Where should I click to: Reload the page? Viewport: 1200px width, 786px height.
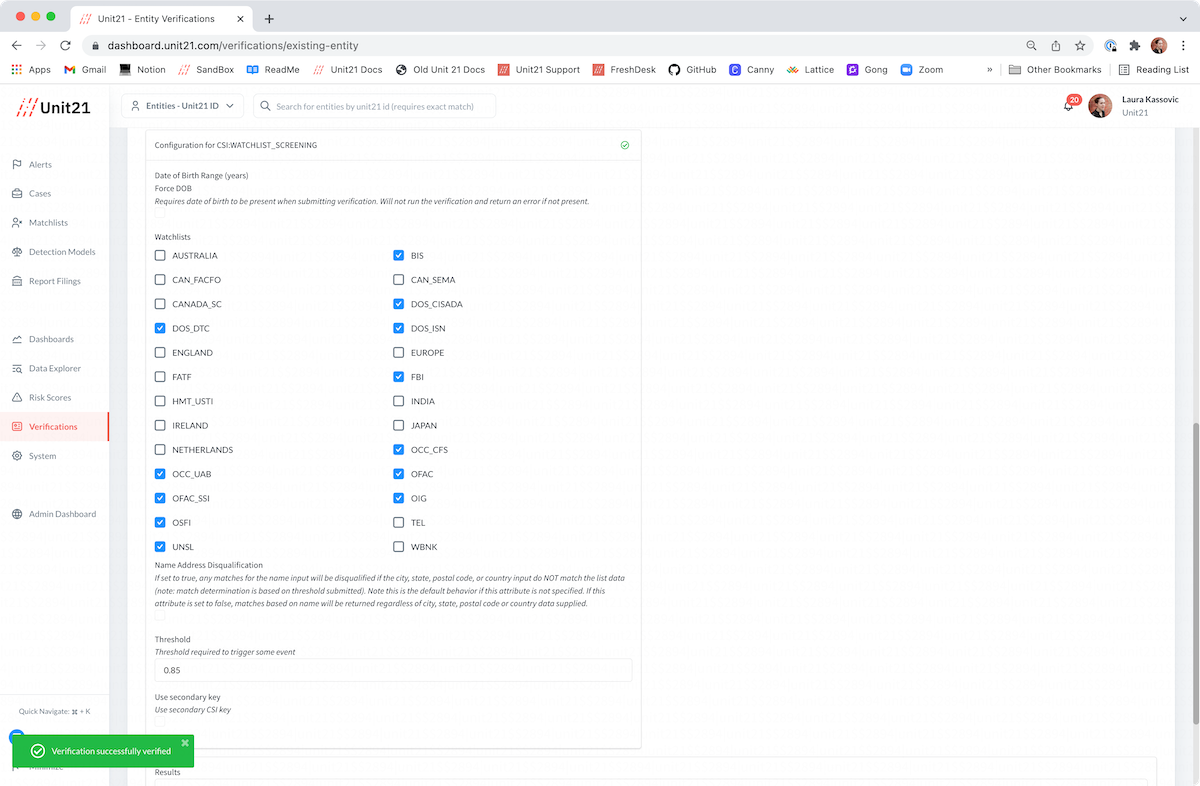click(x=65, y=45)
